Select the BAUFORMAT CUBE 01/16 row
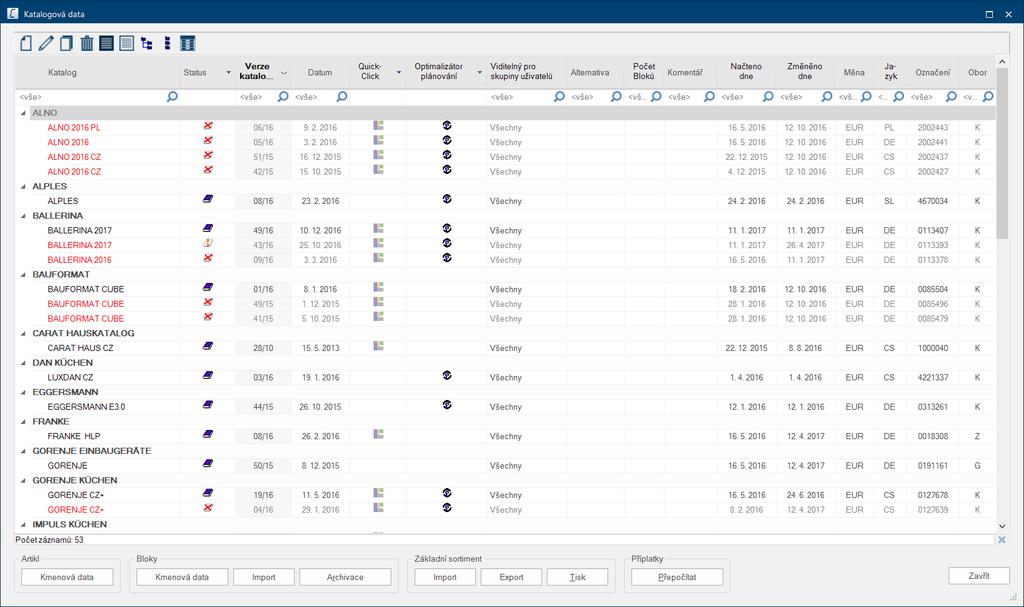 [506, 289]
